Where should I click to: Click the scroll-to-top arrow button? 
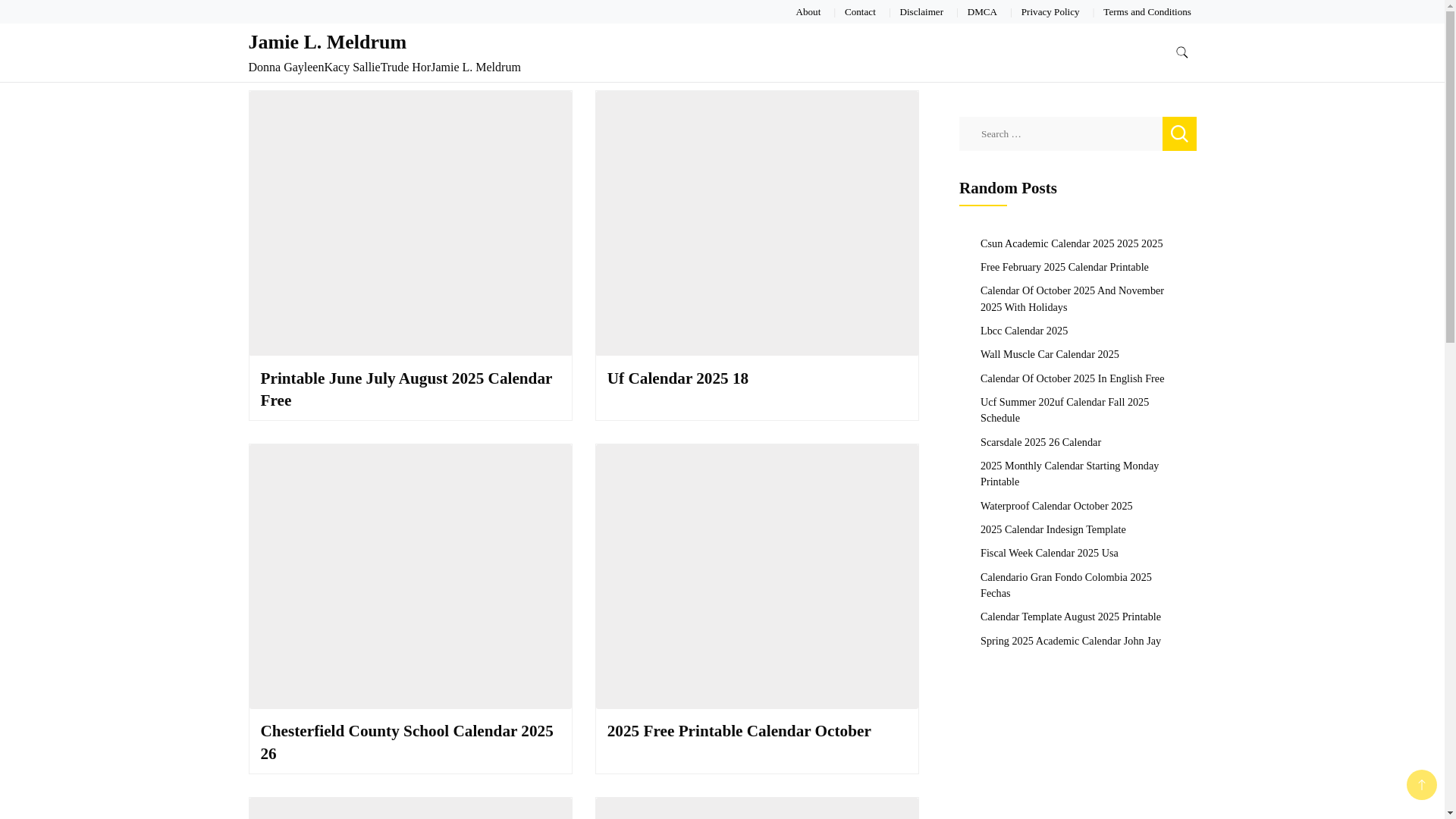[1421, 785]
